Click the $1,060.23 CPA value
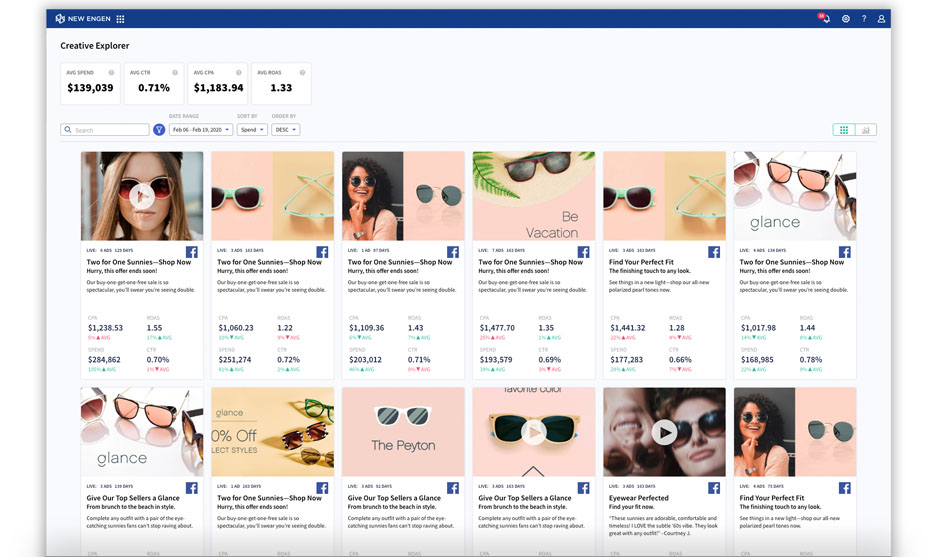 (x=236, y=328)
